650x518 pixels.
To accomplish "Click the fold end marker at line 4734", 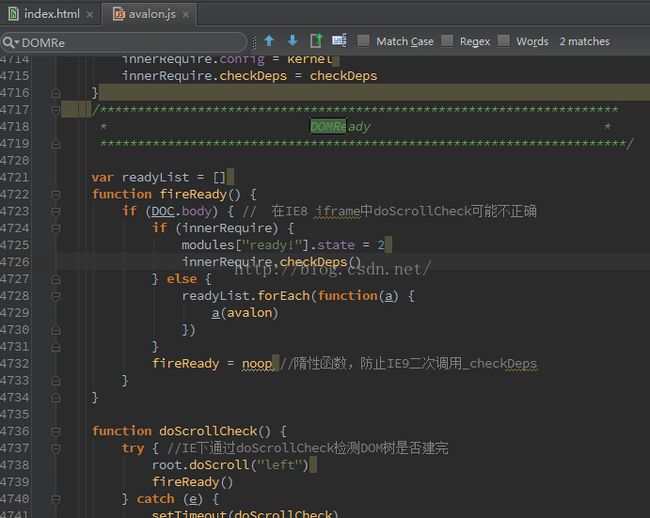I will click(56, 398).
